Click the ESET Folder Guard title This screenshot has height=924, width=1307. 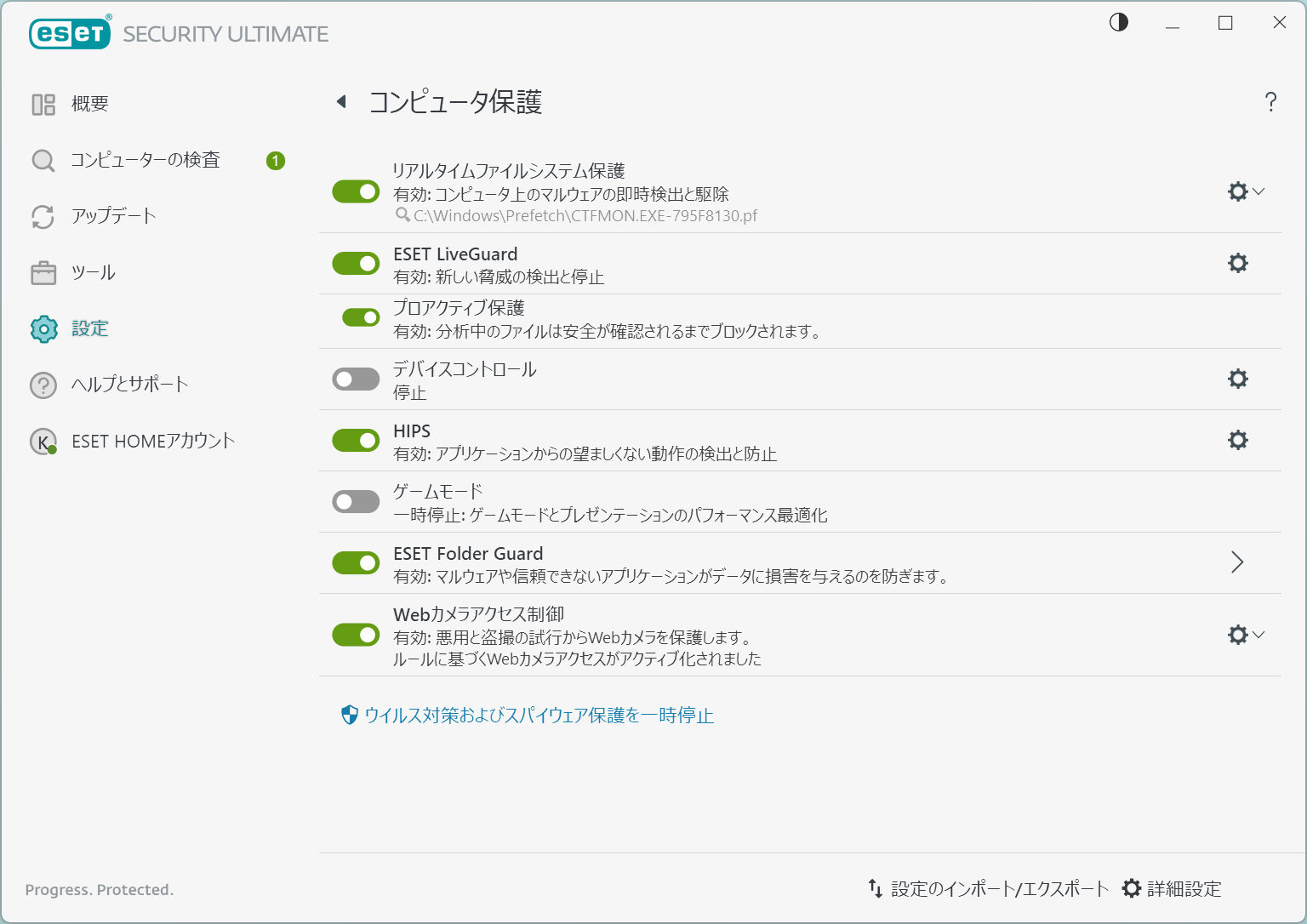tap(468, 554)
